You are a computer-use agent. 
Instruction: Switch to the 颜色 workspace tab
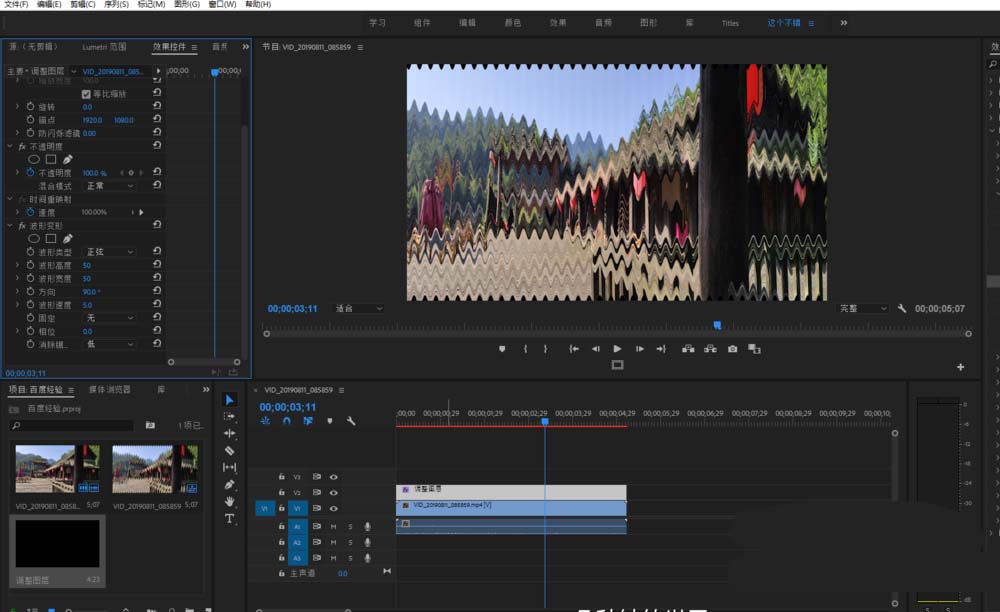click(511, 23)
